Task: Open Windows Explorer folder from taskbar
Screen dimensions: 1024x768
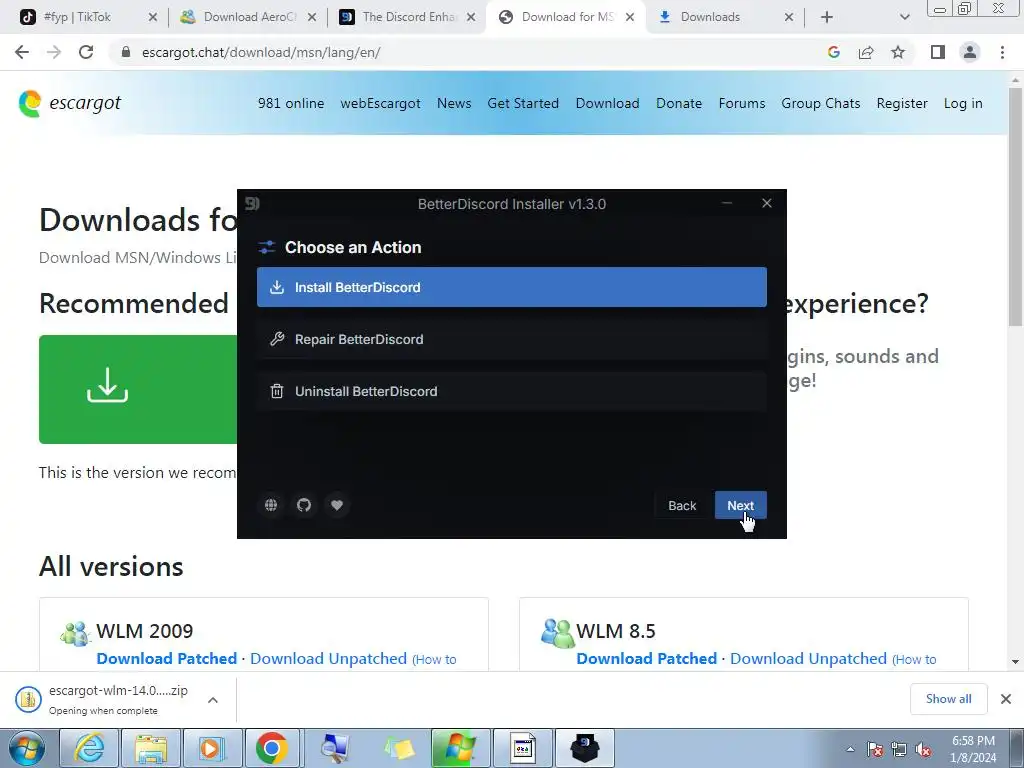Action: pyautogui.click(x=151, y=748)
